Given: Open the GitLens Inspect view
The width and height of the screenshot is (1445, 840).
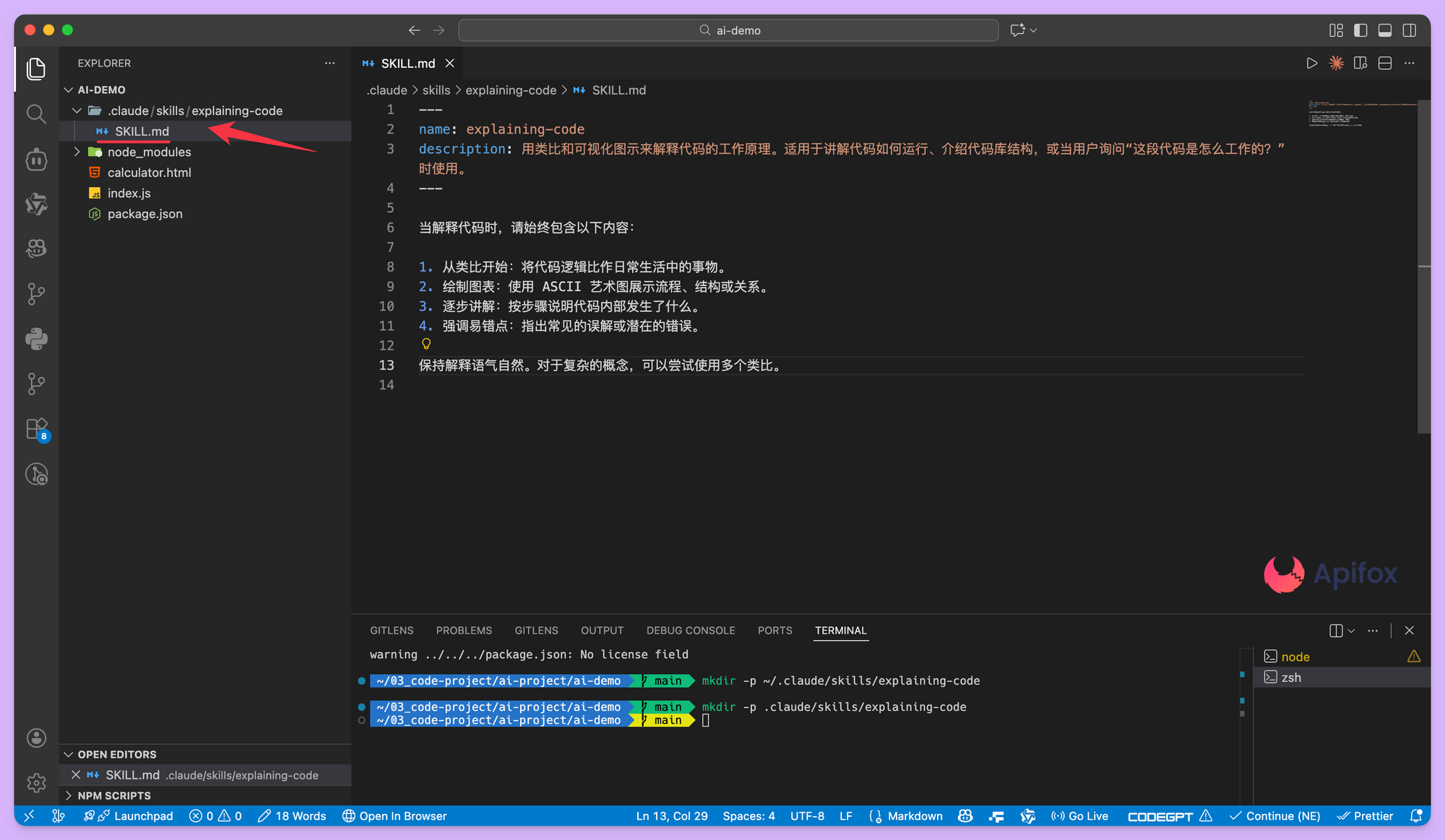Looking at the screenshot, I should point(36,474).
